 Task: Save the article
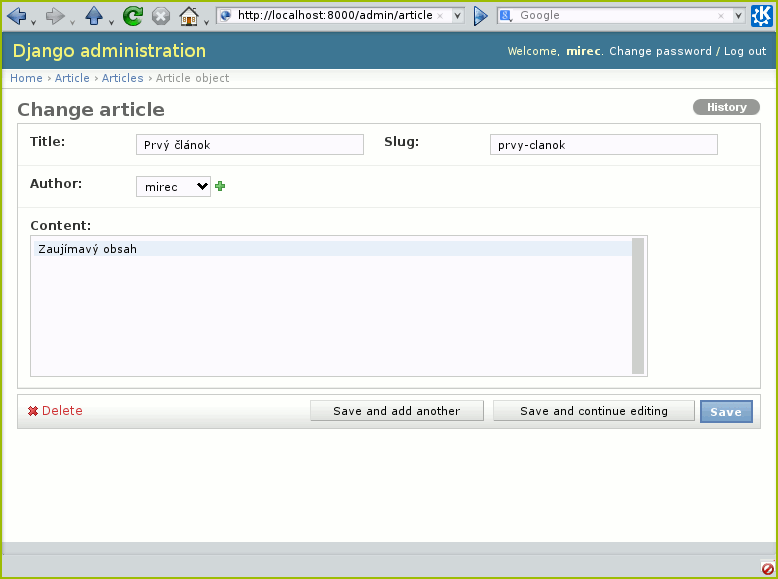[726, 411]
